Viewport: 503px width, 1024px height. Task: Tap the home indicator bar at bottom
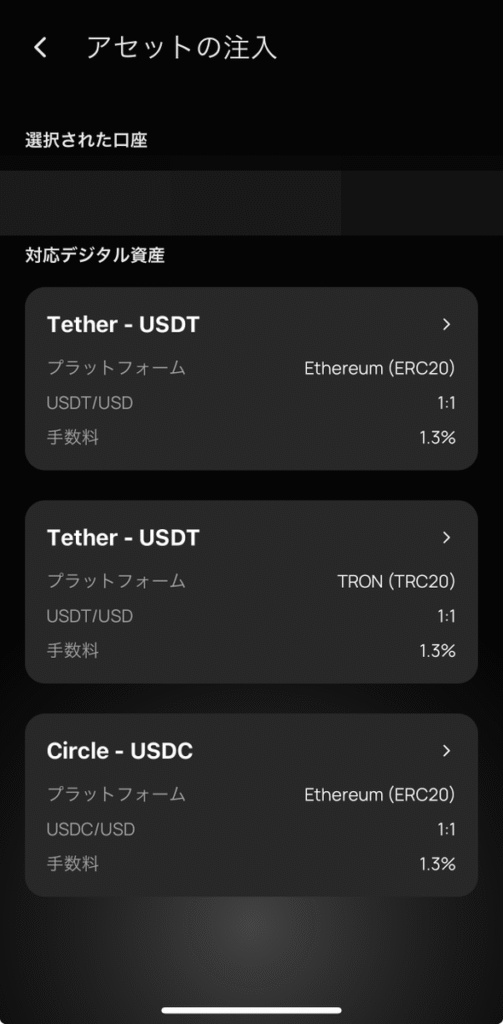pos(252,1010)
